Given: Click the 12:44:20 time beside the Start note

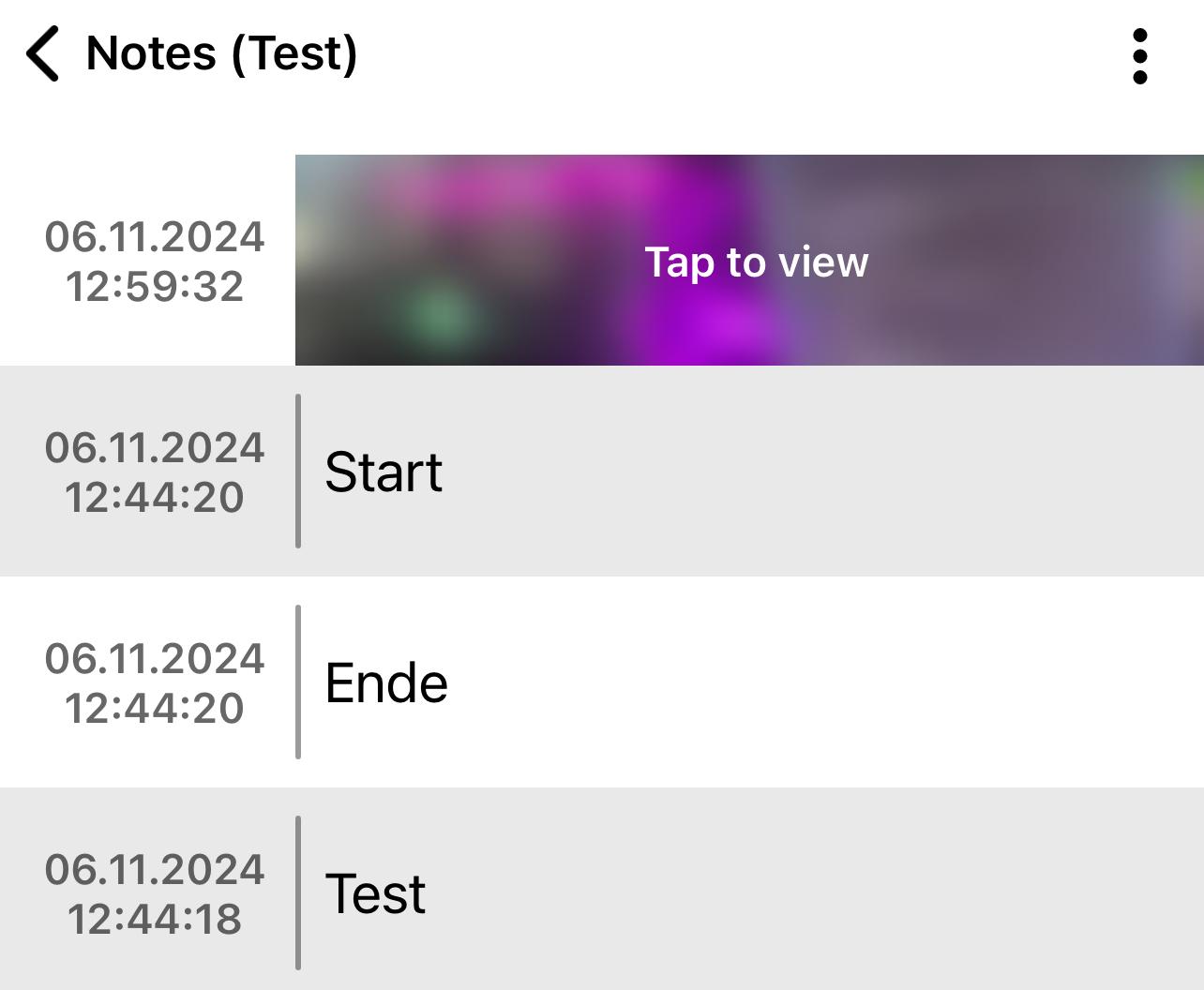Looking at the screenshot, I should coord(155,498).
